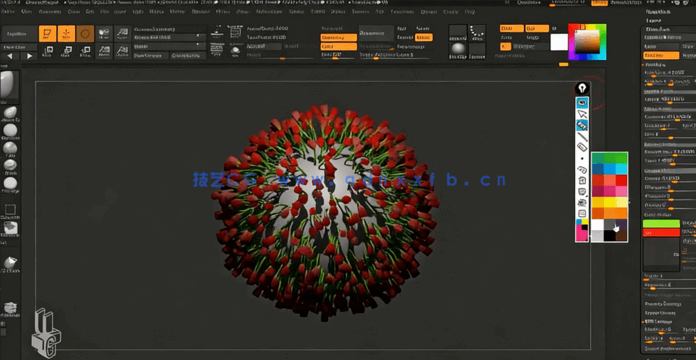Click the list-page icon in the top toolbar

tap(235, 32)
